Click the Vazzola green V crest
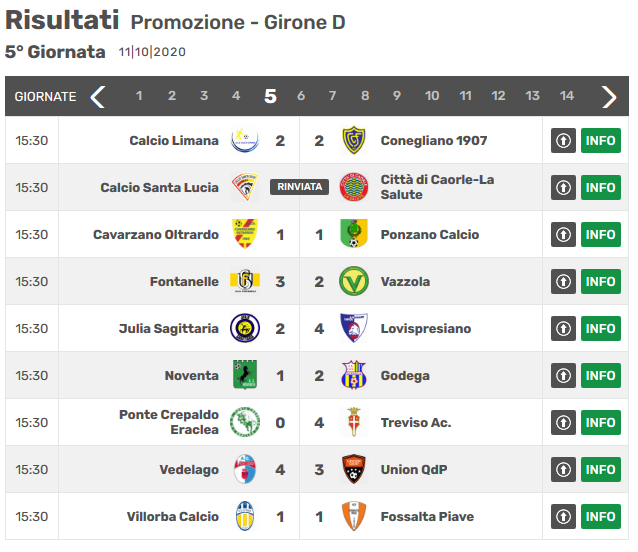The image size is (638, 552). (x=354, y=281)
